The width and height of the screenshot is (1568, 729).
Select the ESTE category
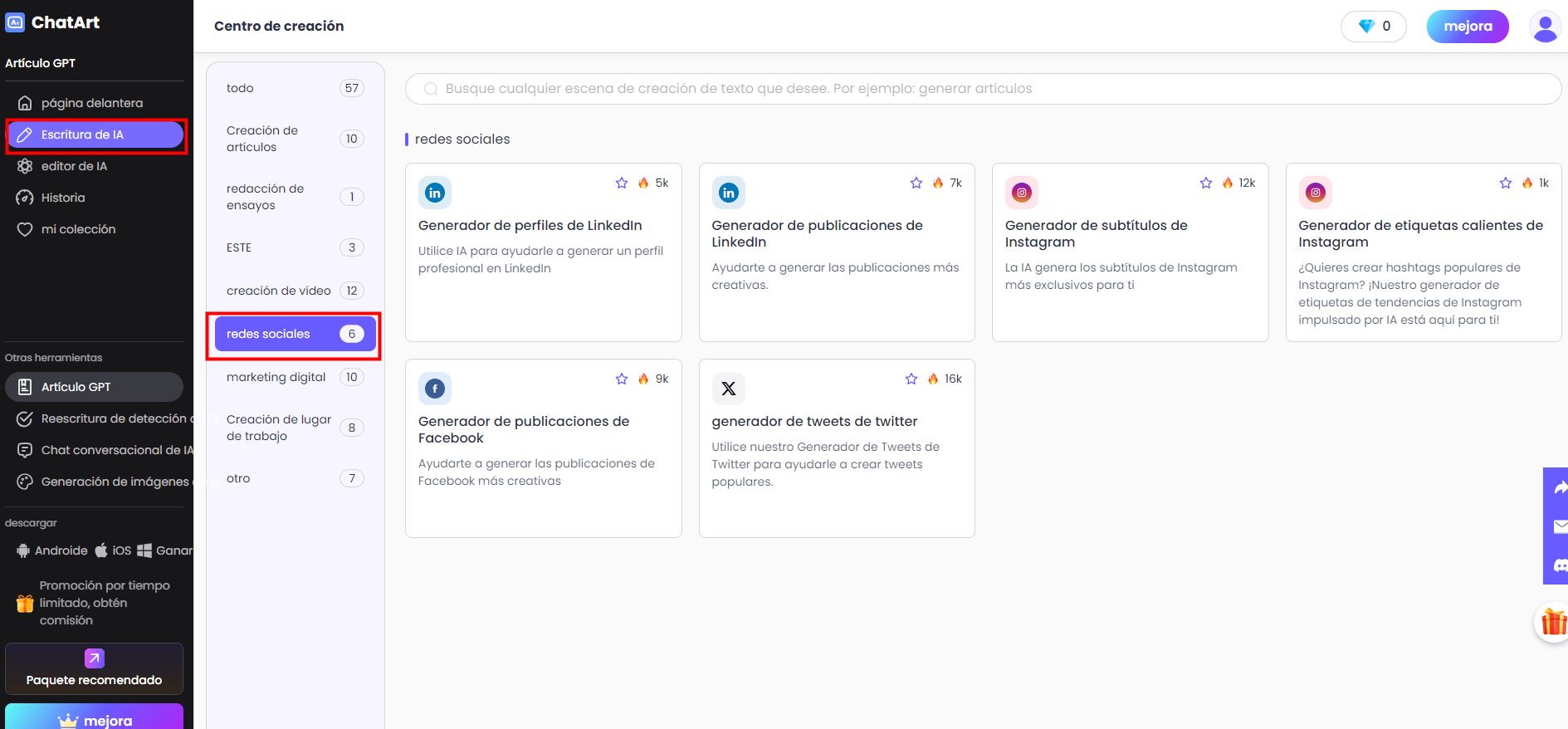click(x=295, y=247)
